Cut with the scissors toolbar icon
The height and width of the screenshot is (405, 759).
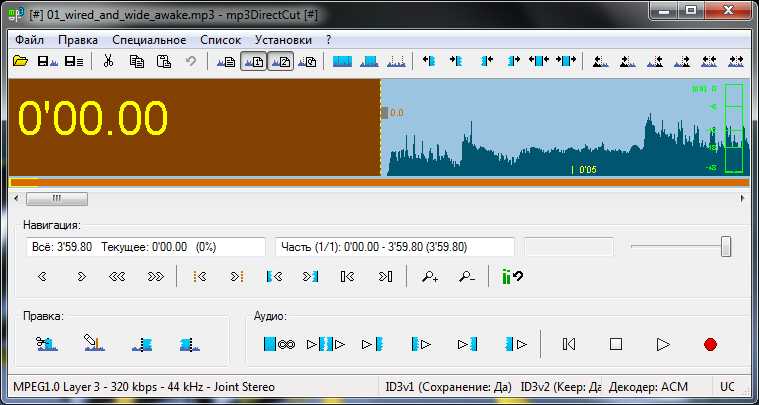tap(108, 61)
